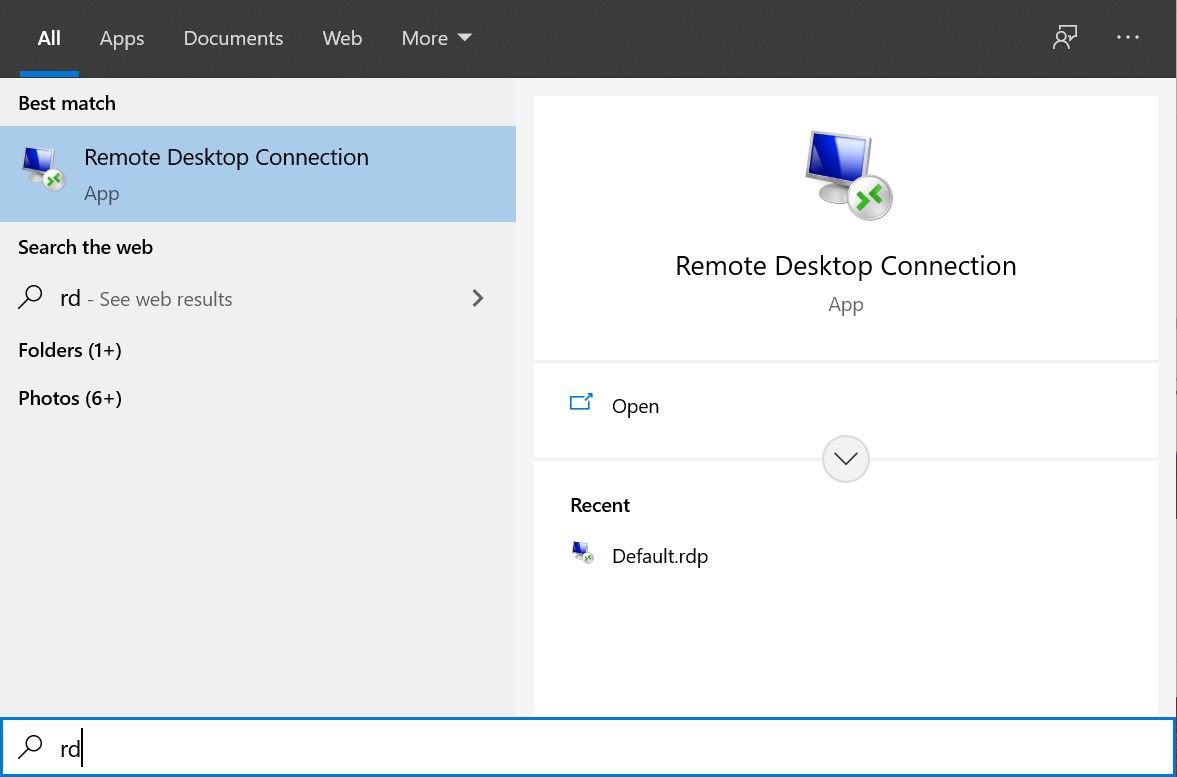Open the recent Default.rdp file name link
This screenshot has height=777, width=1177.
click(660, 556)
